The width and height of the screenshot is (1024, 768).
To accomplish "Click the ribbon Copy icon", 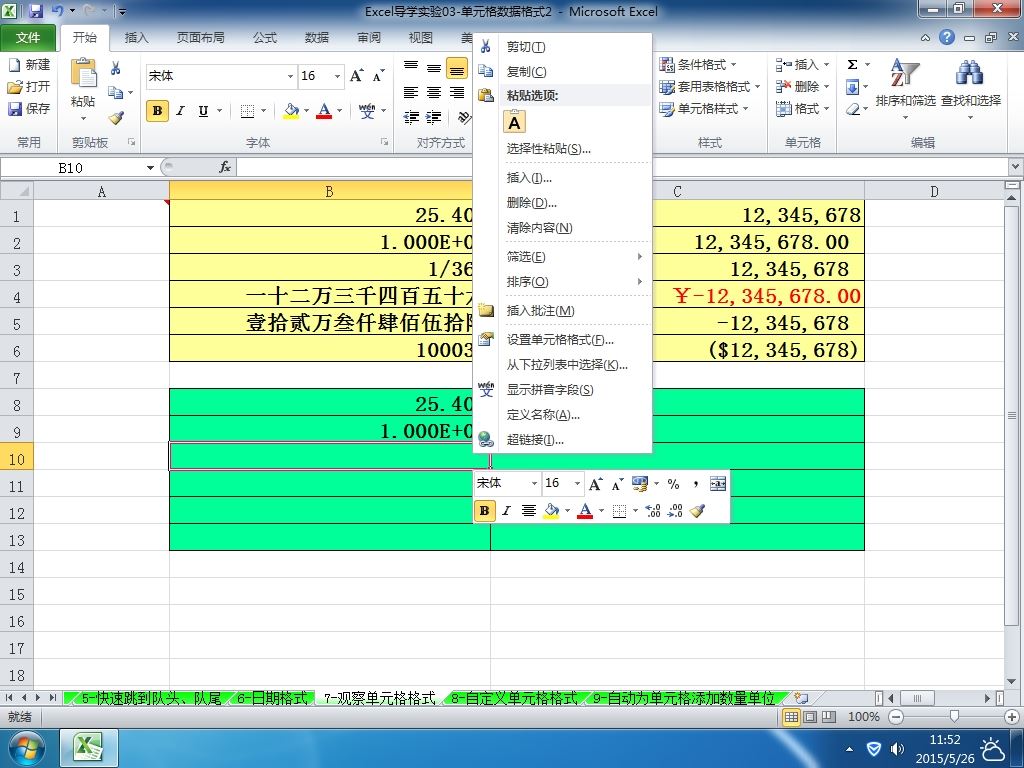I will [x=116, y=93].
